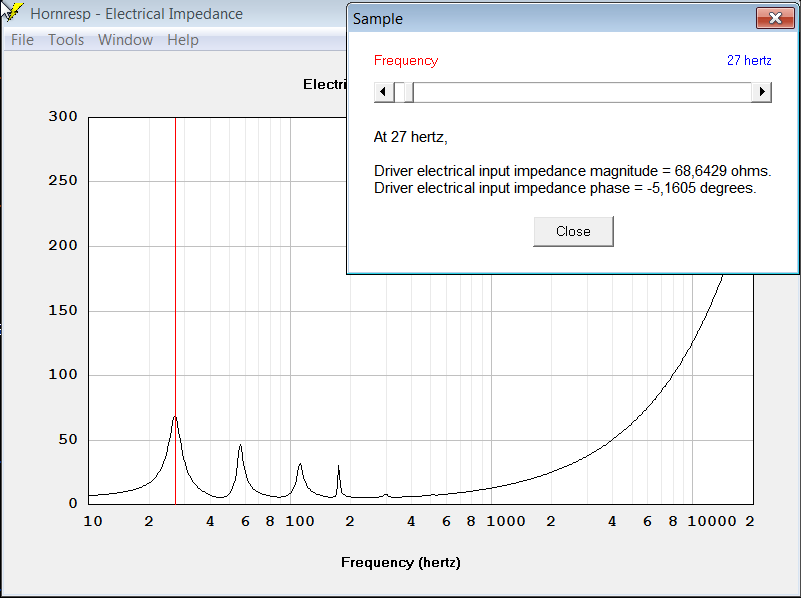
Task: Click the 'Frequency (hertz)' axis label
Action: [x=401, y=562]
